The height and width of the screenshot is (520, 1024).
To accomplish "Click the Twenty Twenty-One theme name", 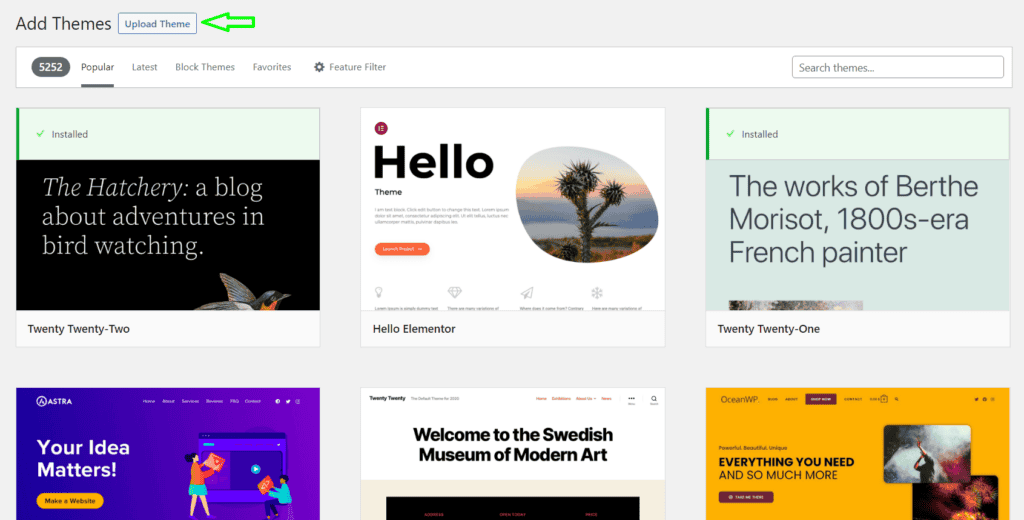I will [x=769, y=329].
